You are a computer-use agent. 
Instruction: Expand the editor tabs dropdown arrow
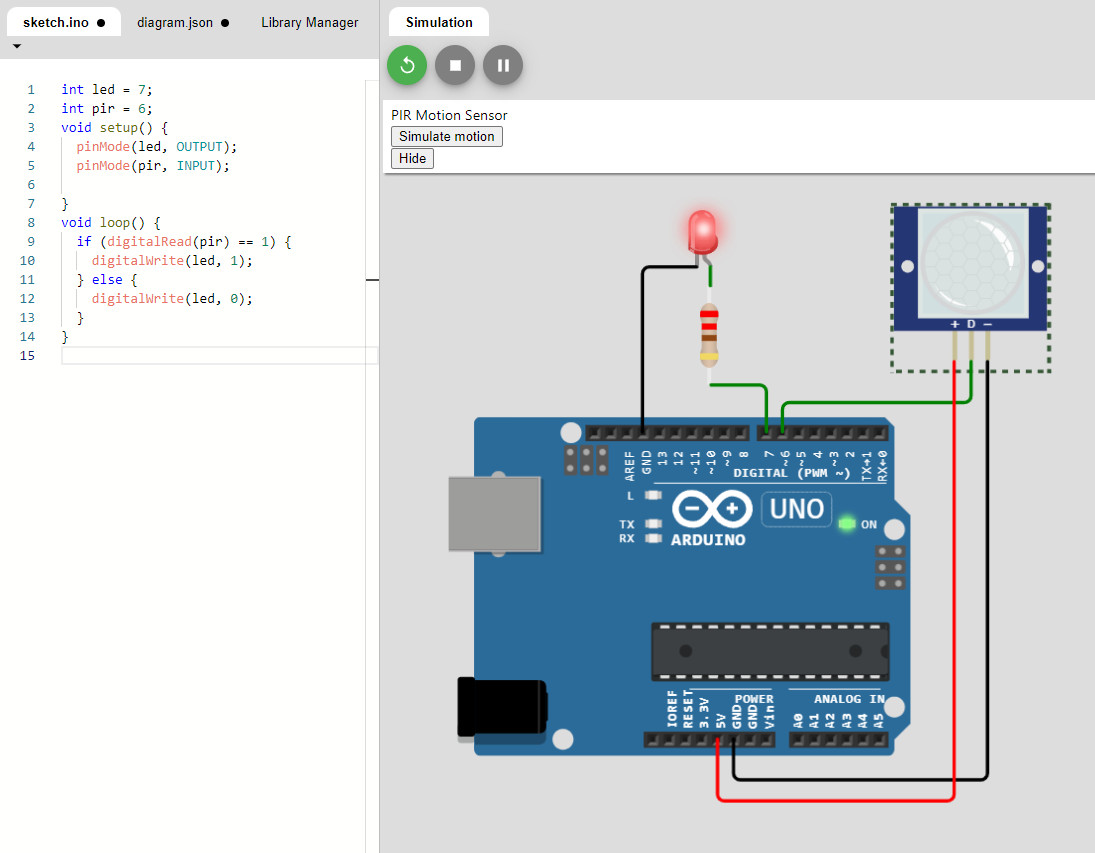pyautogui.click(x=17, y=46)
